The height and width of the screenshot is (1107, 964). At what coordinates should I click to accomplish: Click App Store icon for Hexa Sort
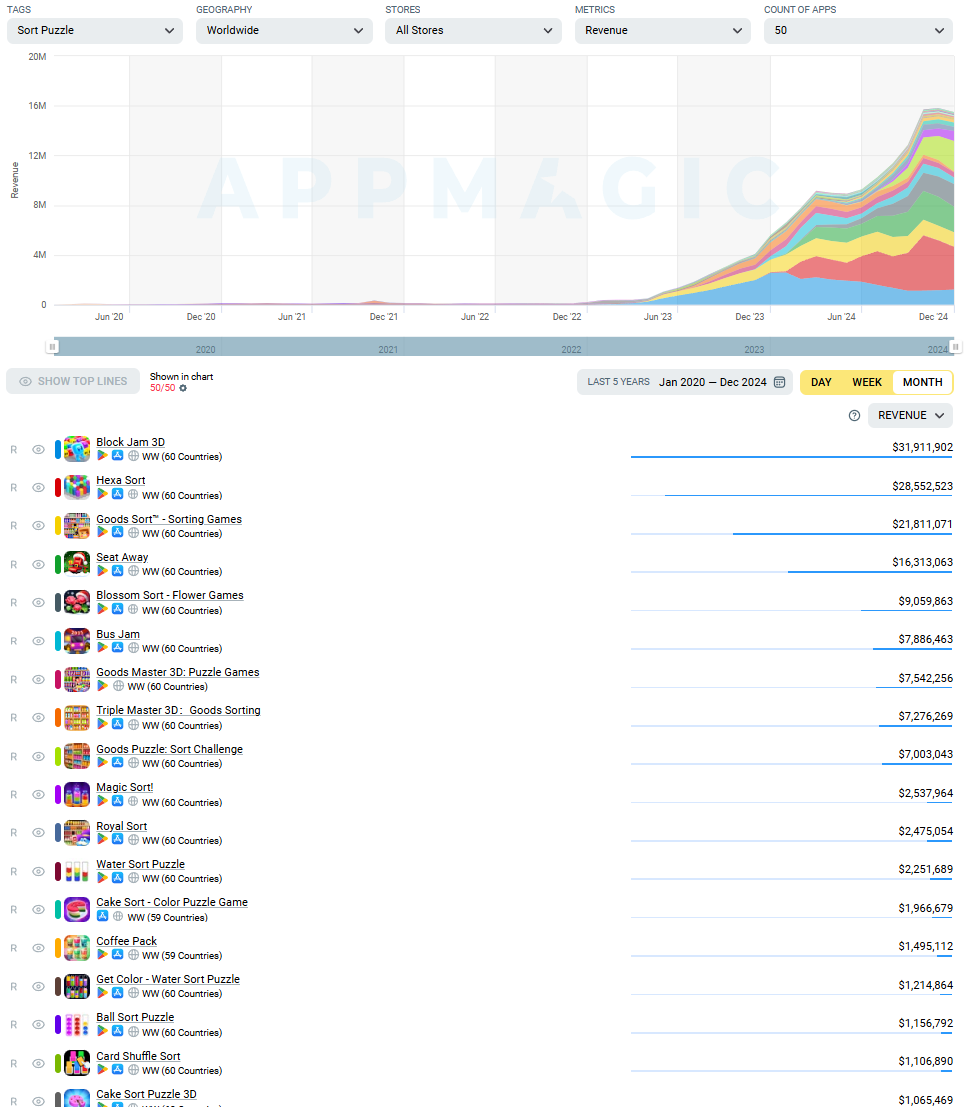(x=117, y=494)
